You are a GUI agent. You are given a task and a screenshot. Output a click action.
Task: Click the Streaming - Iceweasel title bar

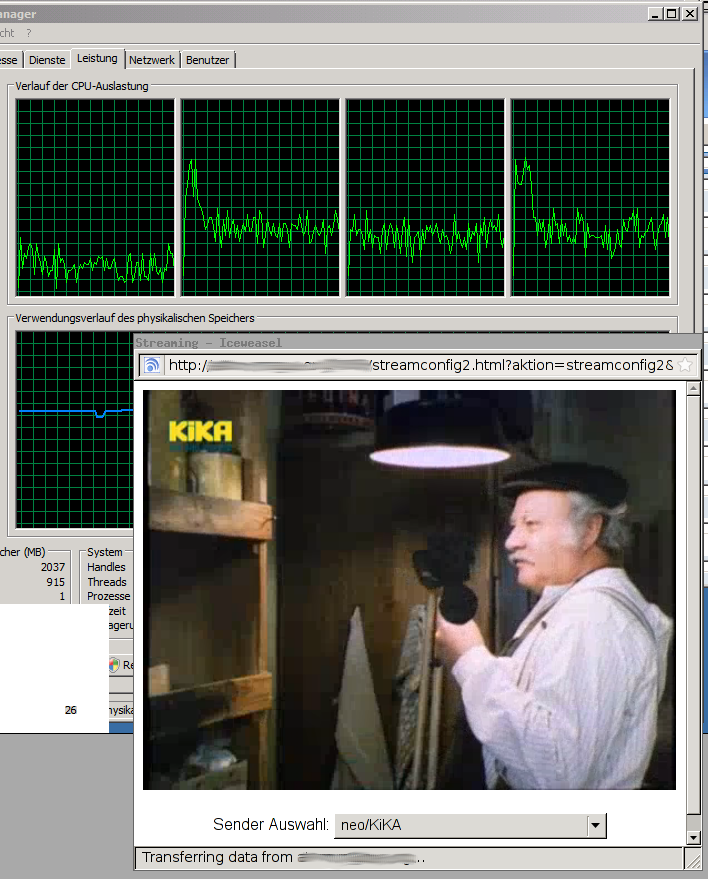pos(418,343)
